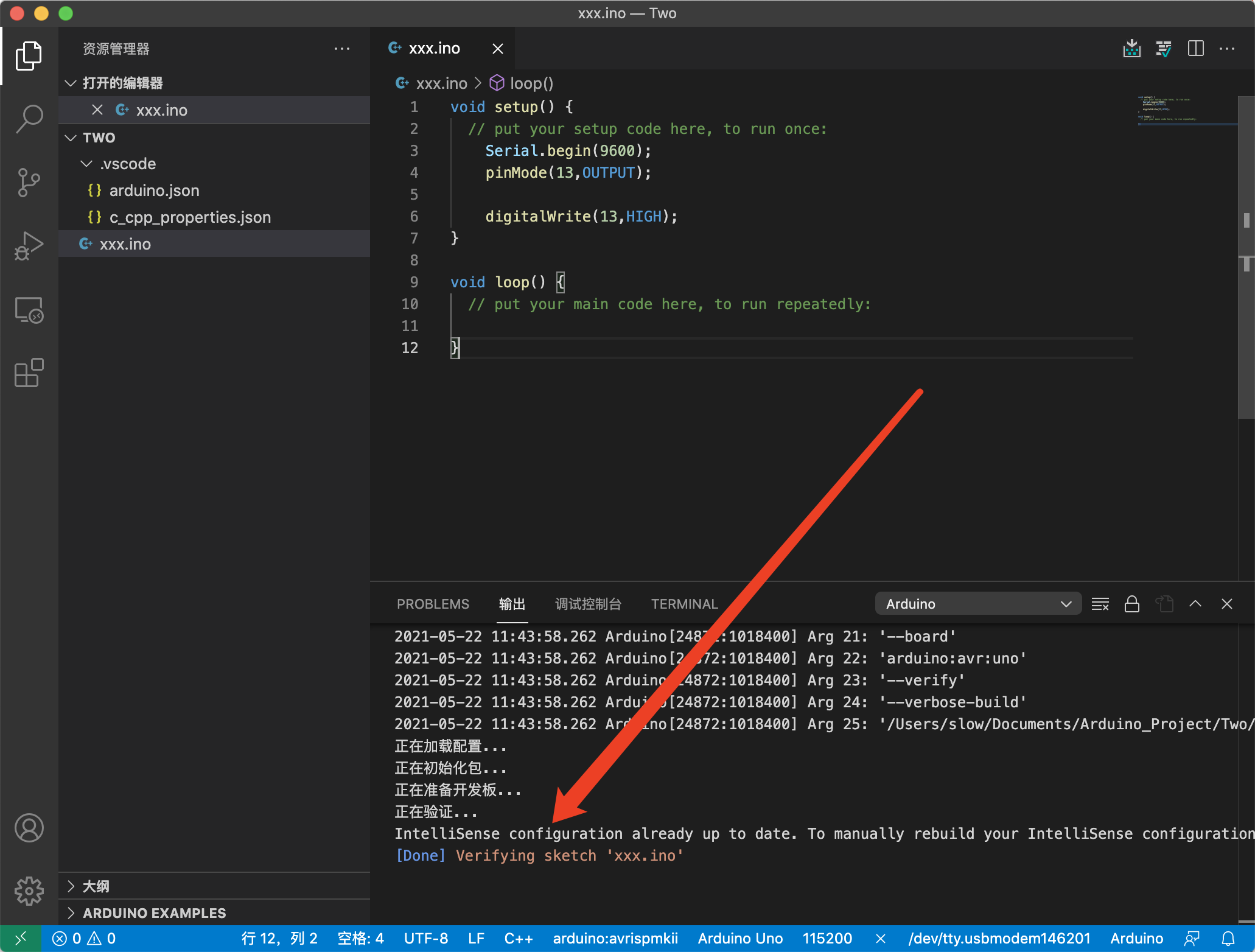Clear the output panel log
The image size is (1255, 952).
coord(1100,604)
